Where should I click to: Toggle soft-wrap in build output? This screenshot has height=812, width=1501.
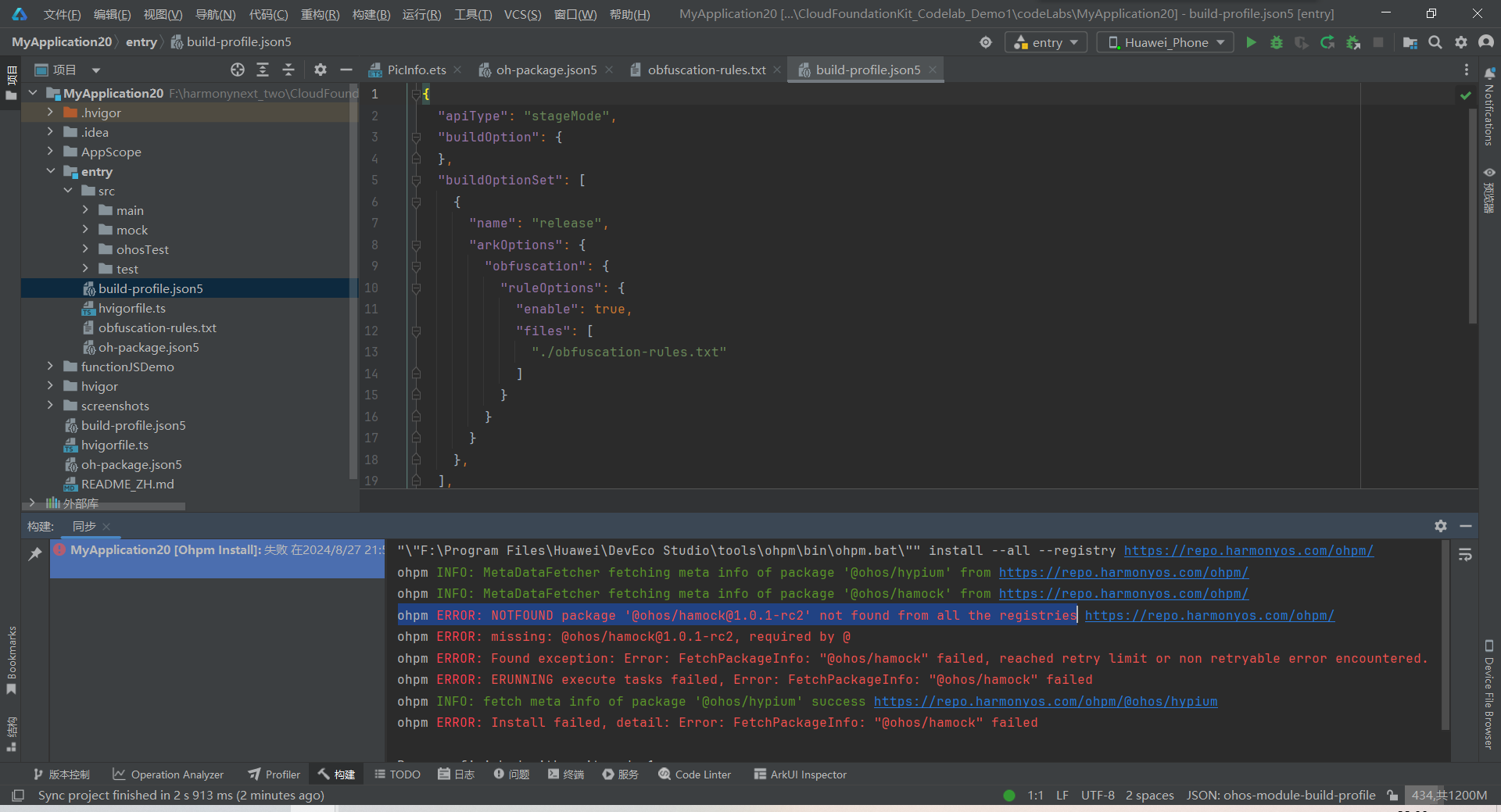1466,555
